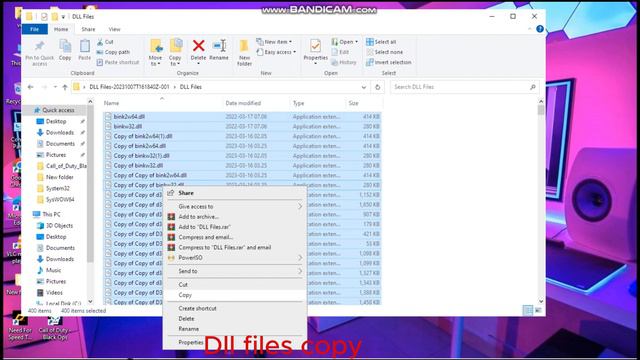The width and height of the screenshot is (640, 360).
Task: Choose Copy in context menu
Action: (x=235, y=295)
